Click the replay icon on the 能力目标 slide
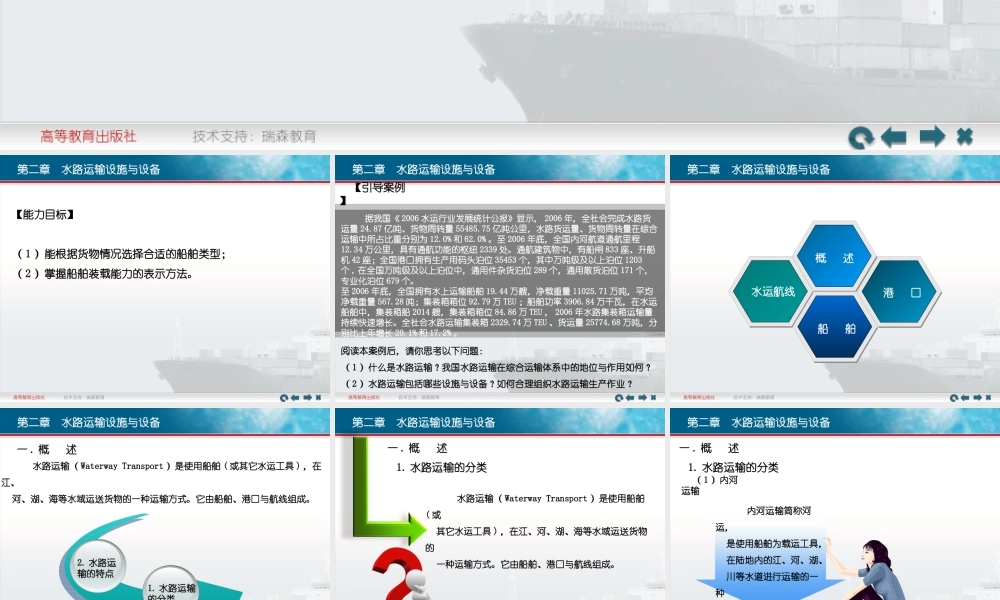This screenshot has width=1000, height=600. pos(284,396)
